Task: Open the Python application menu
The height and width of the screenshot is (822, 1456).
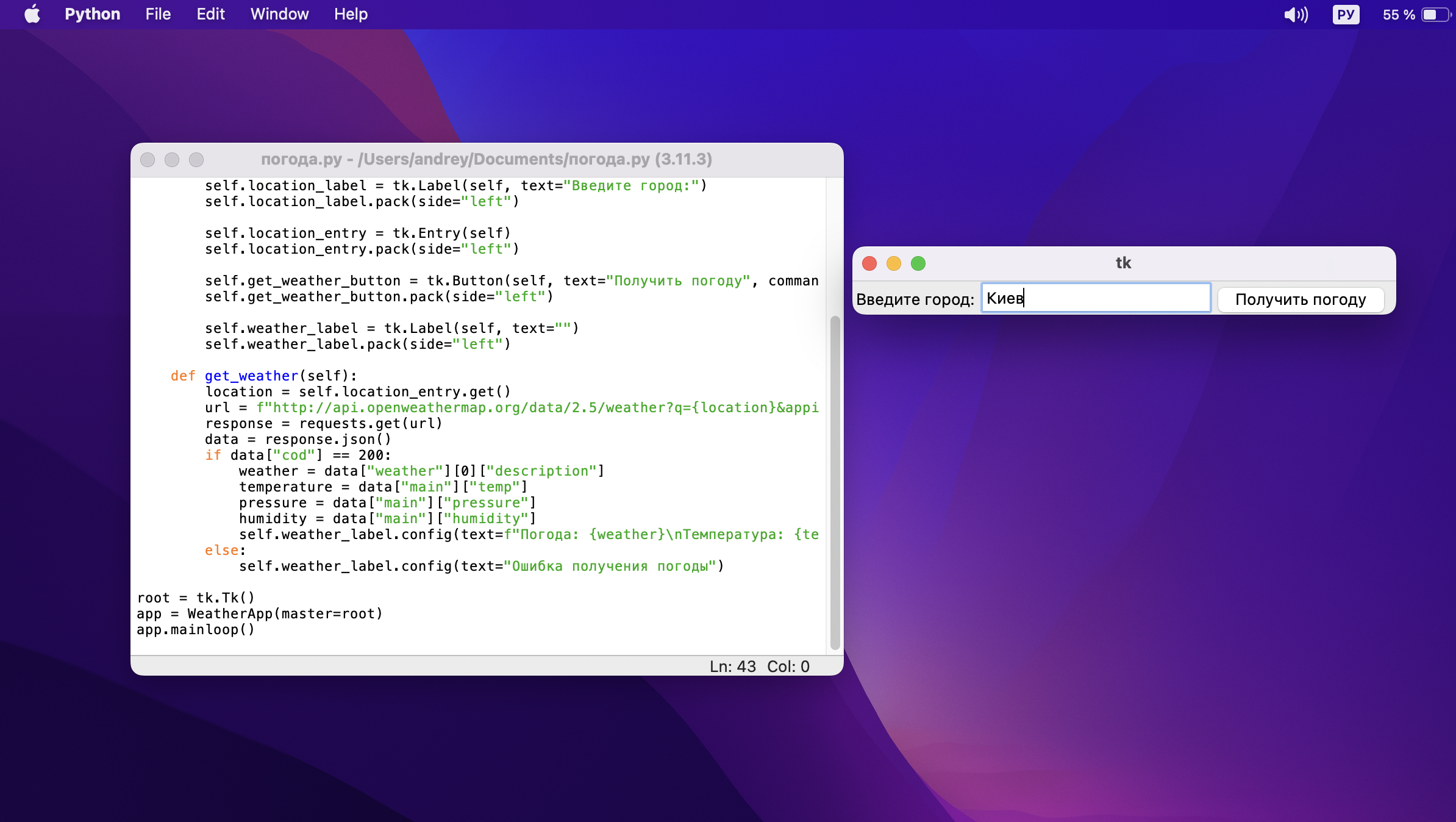Action: [x=93, y=14]
